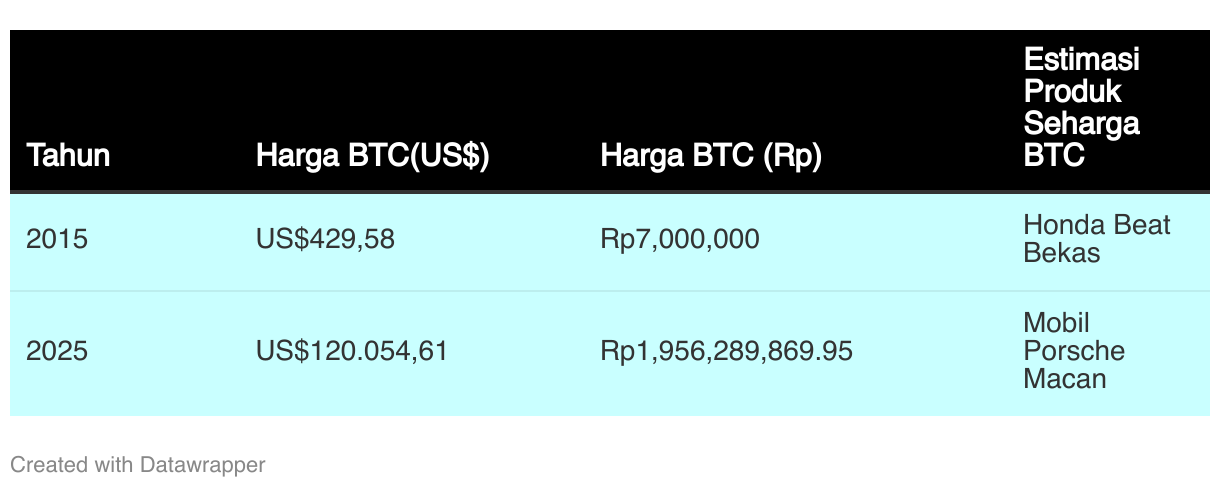This screenshot has width=1220, height=488.
Task: Select the Mobil Porsche Macan cell
Action: pyautogui.click(x=1074, y=351)
